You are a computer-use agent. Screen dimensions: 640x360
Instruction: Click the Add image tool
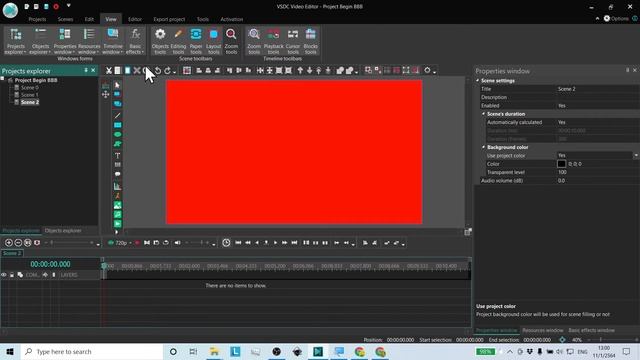click(x=117, y=205)
